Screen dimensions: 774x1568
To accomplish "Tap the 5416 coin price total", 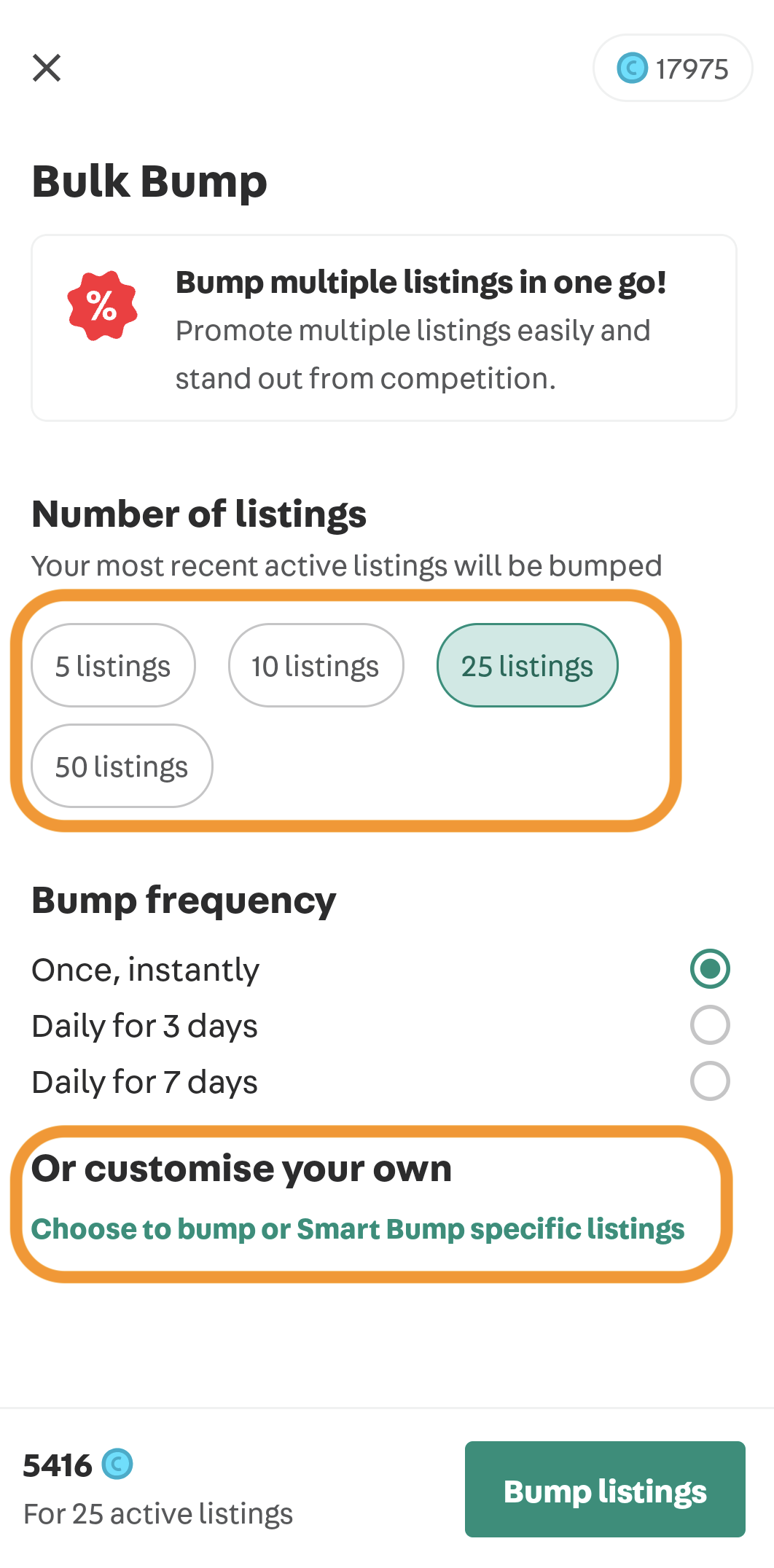I will click(x=58, y=1465).
